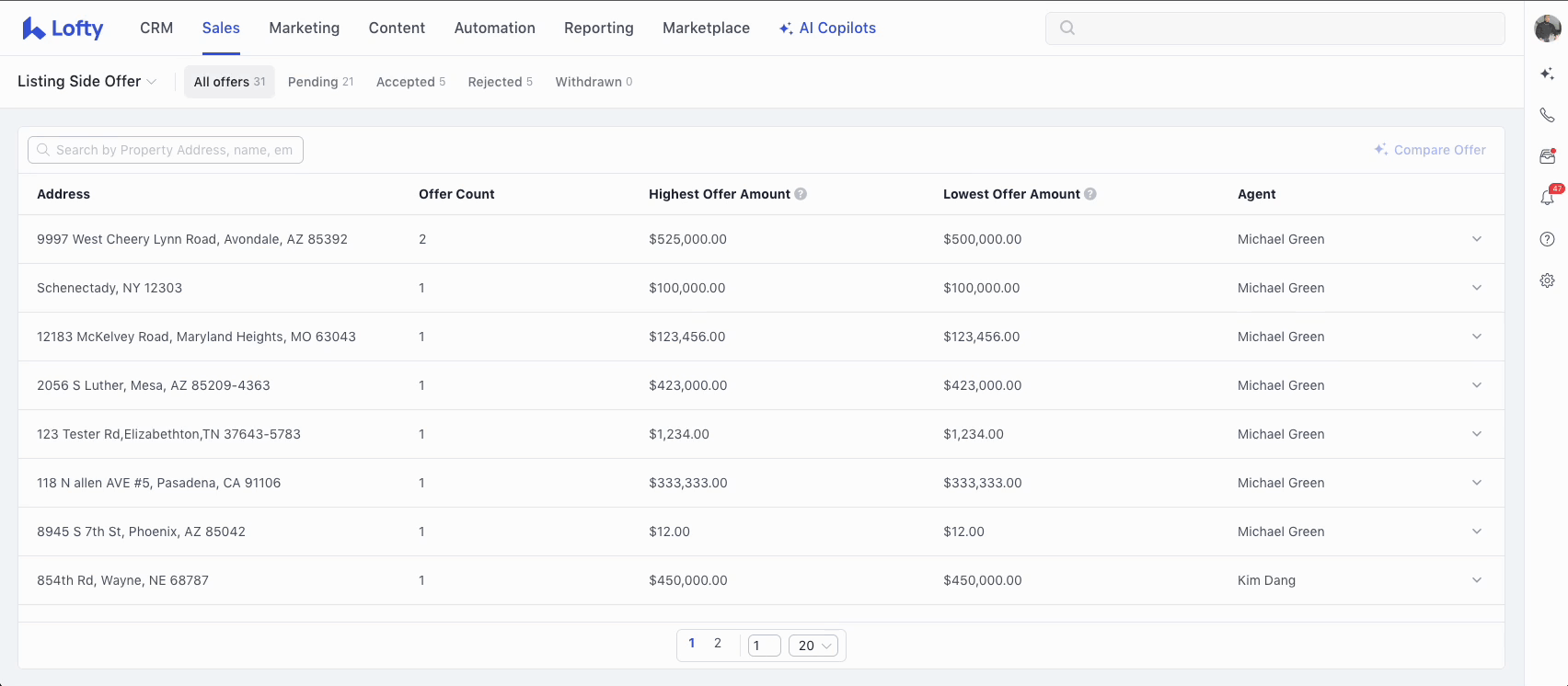Open the phone dialer icon
Screen dimensions: 1568x686
[1547, 115]
